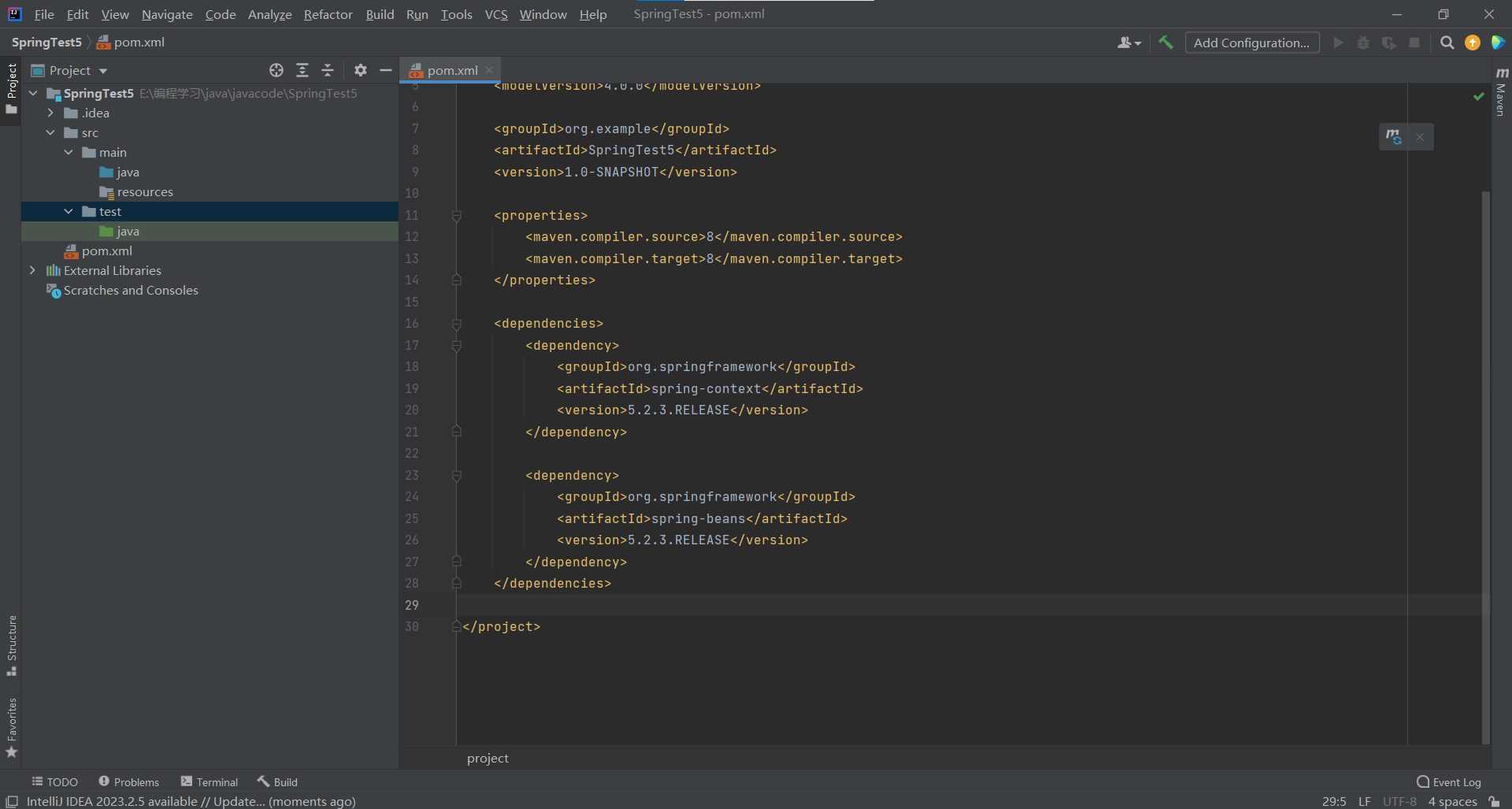The image size is (1512, 809).
Task: Fold the properties tag at line 11
Action: (x=456, y=215)
